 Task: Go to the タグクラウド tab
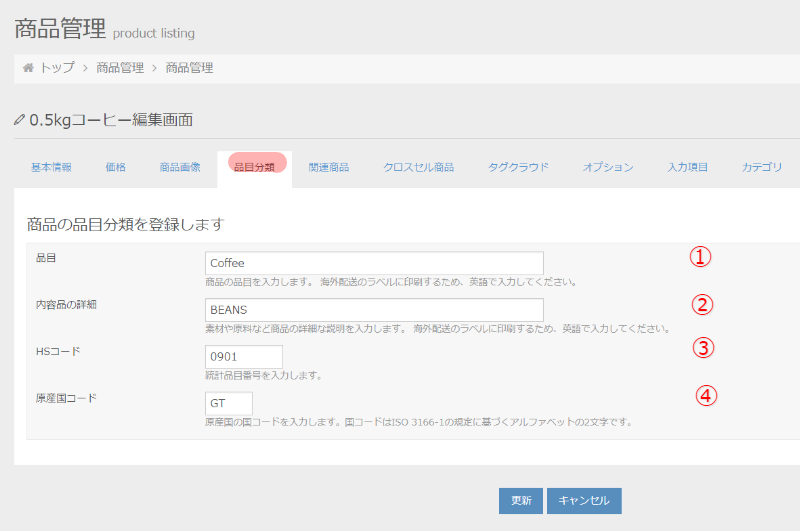tap(518, 167)
